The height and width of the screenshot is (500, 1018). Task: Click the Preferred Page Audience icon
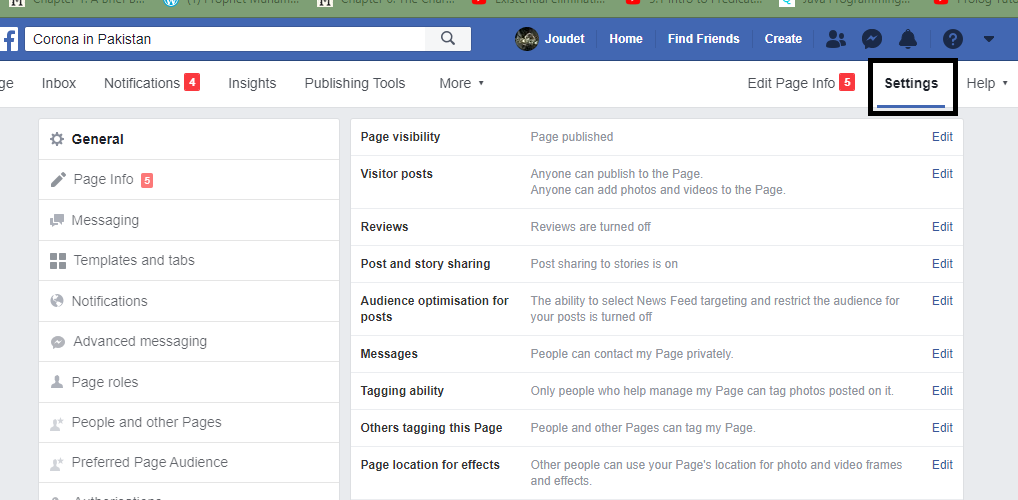point(57,464)
